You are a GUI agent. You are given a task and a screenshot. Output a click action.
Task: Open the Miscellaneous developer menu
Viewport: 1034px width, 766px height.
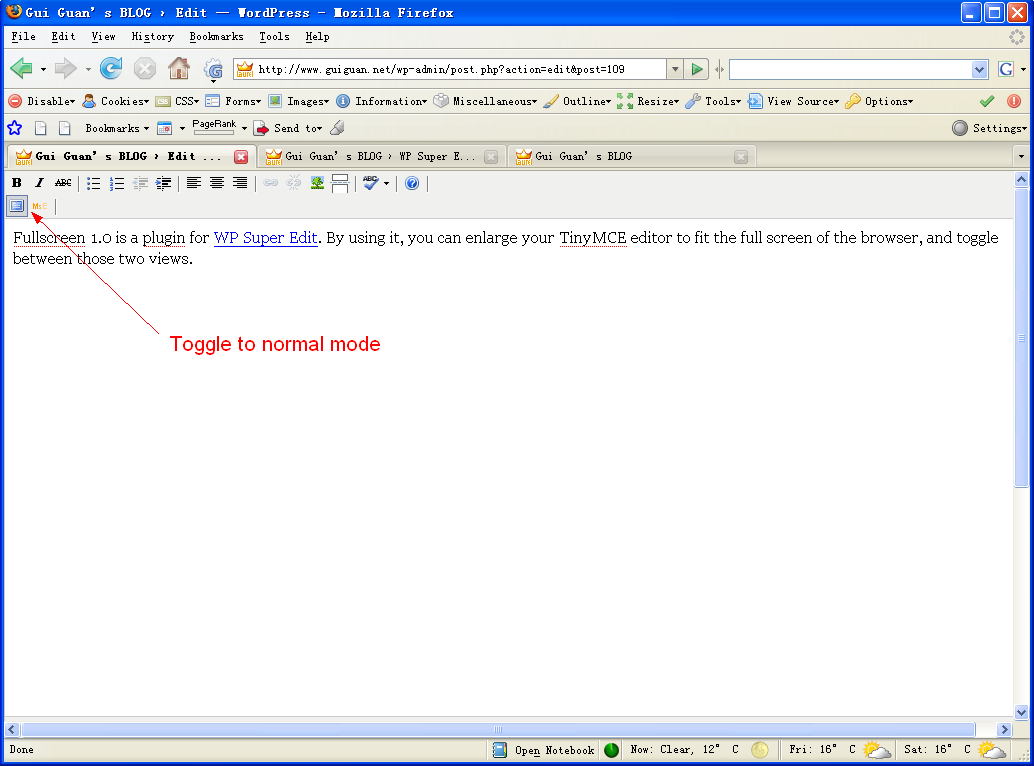(485, 102)
